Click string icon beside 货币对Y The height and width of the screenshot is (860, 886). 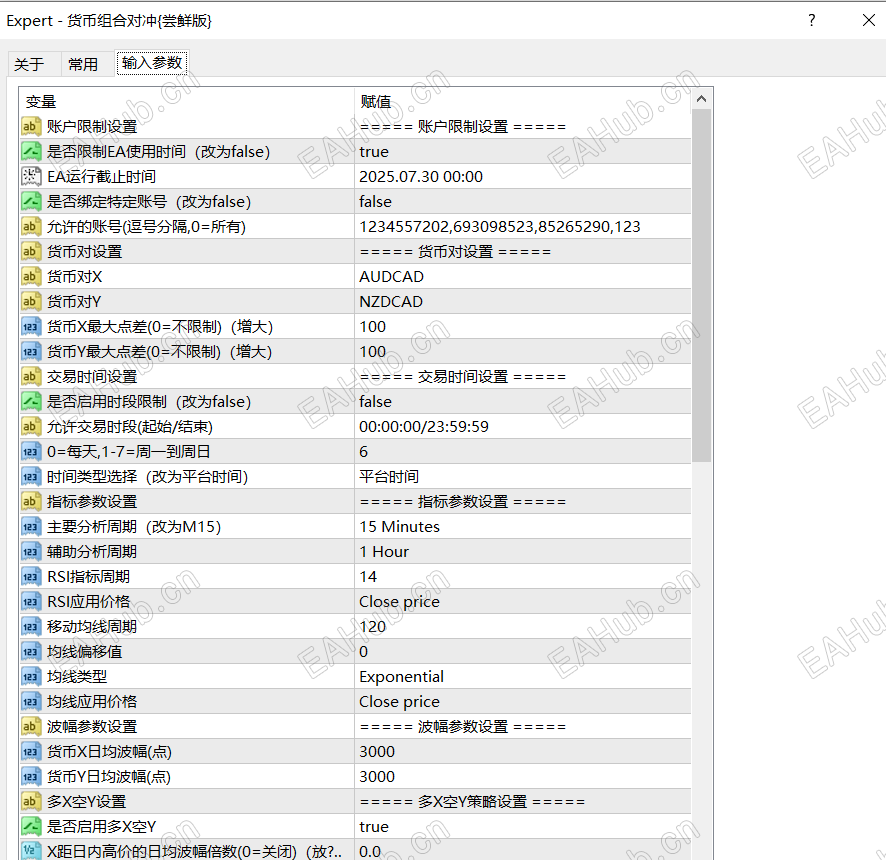(31, 301)
